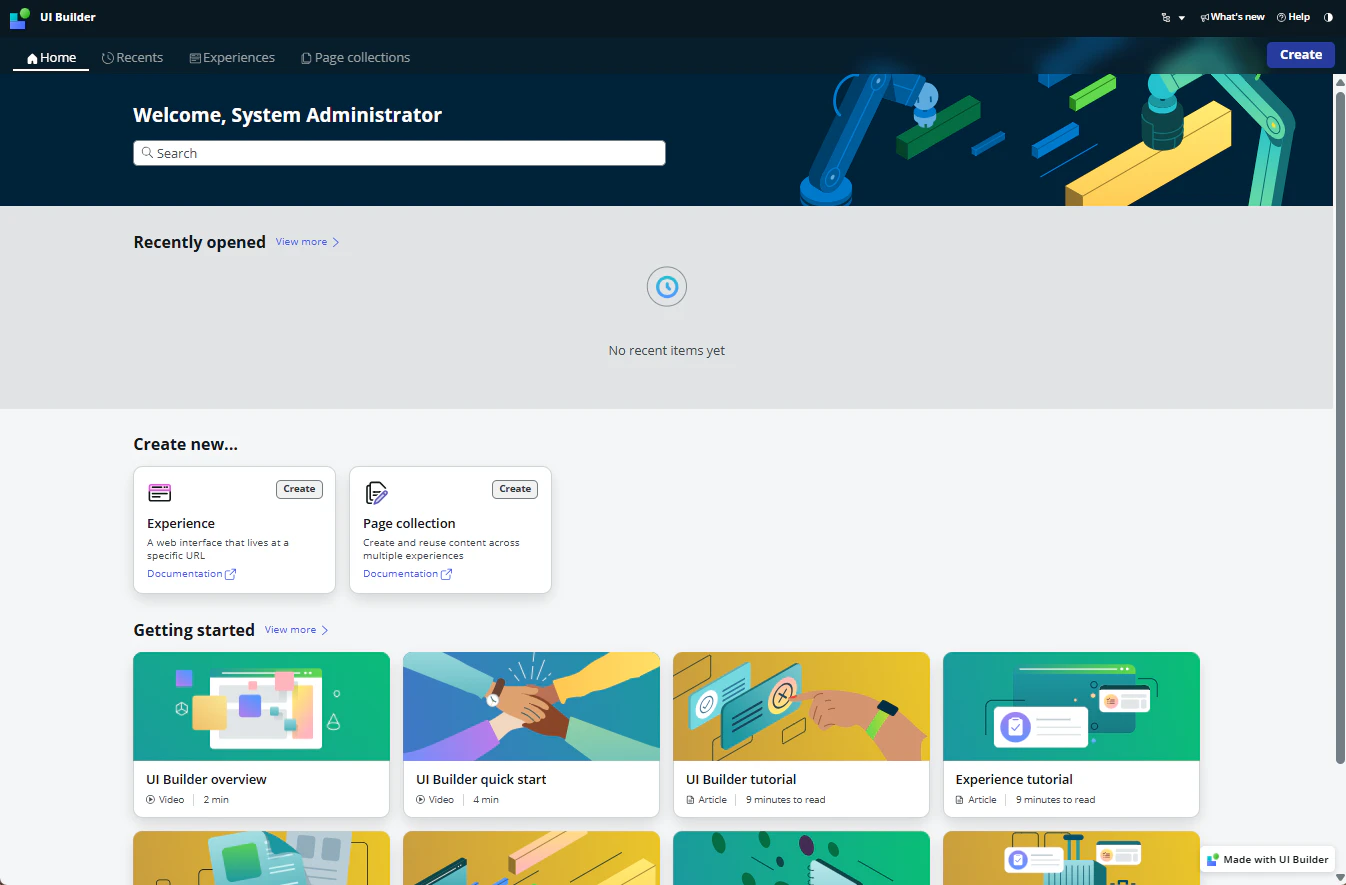Click the Made with UI Builder badge
Screen dimensions: 1346x885
pyautogui.click(x=1267, y=859)
